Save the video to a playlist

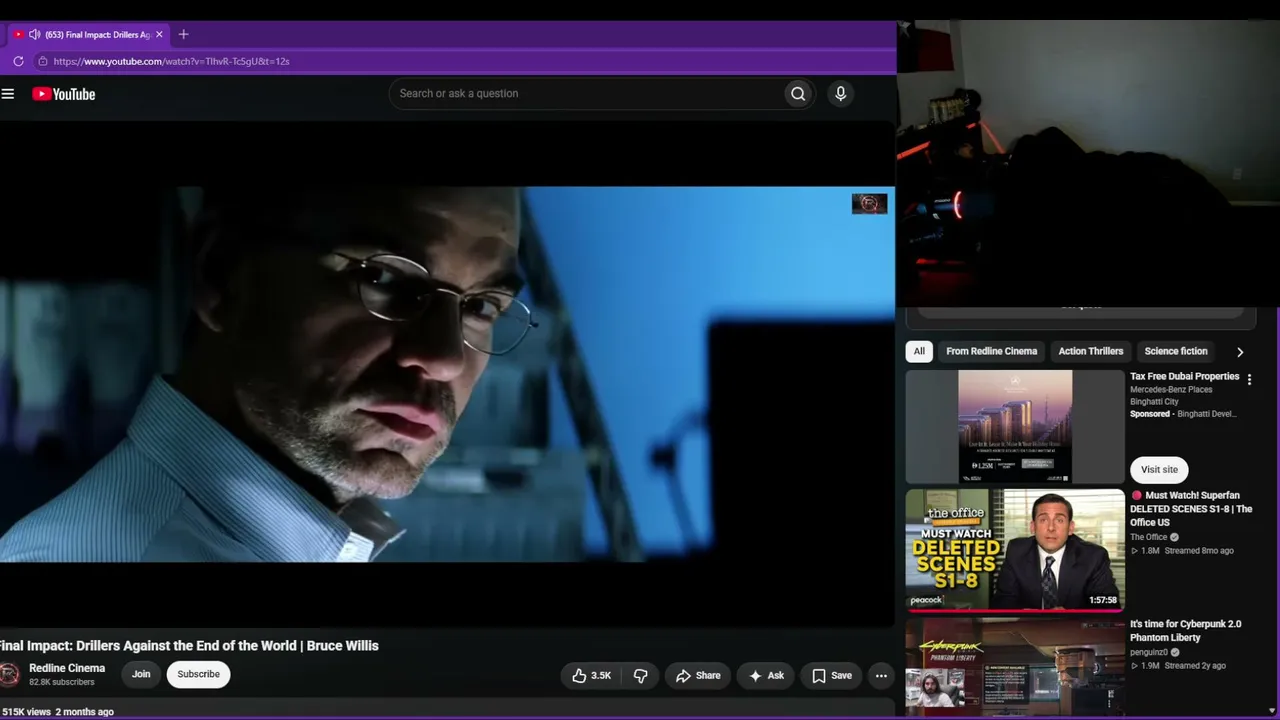click(832, 676)
